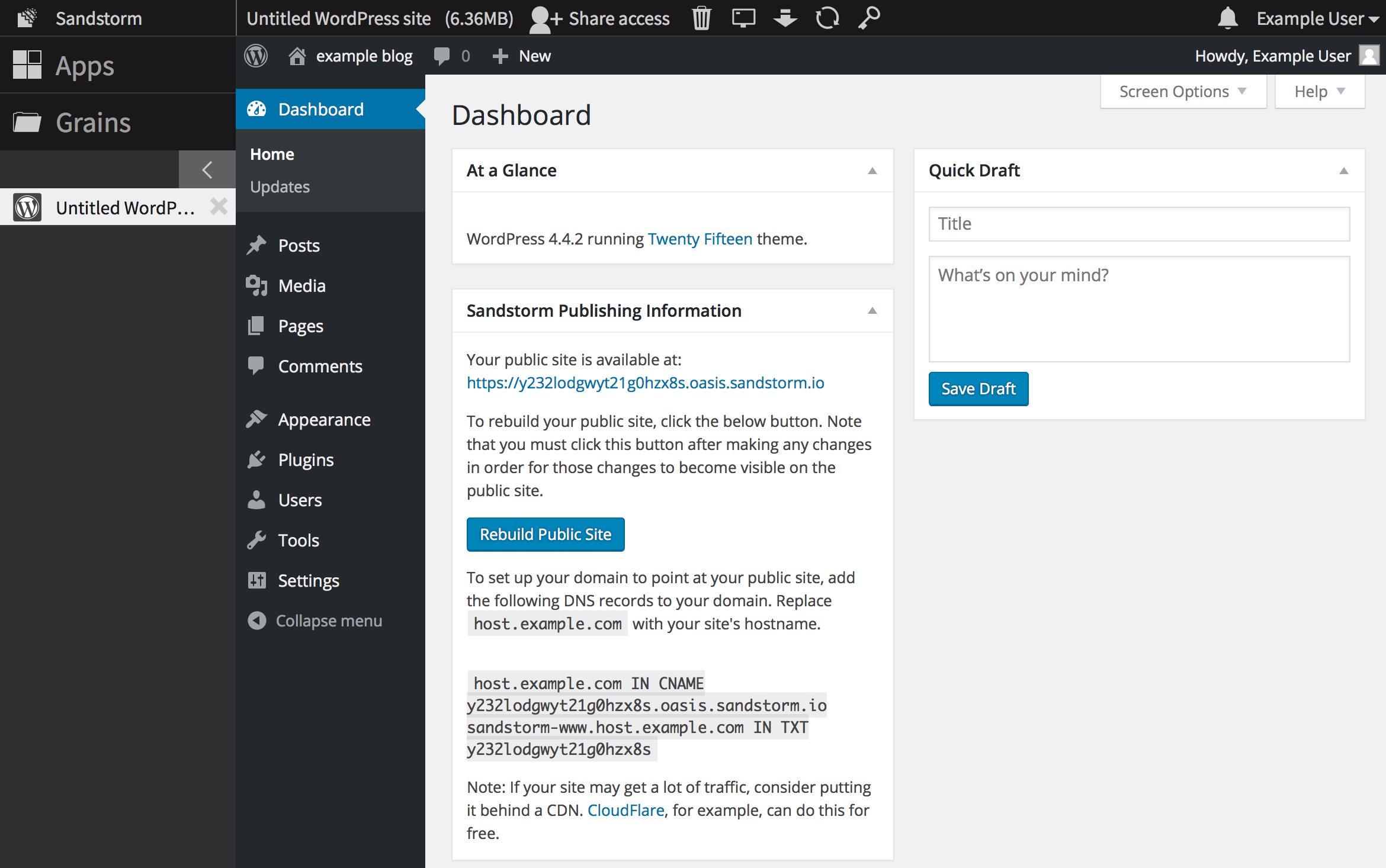
Task: Restart the grain circular arrows icon
Action: pyautogui.click(x=827, y=18)
